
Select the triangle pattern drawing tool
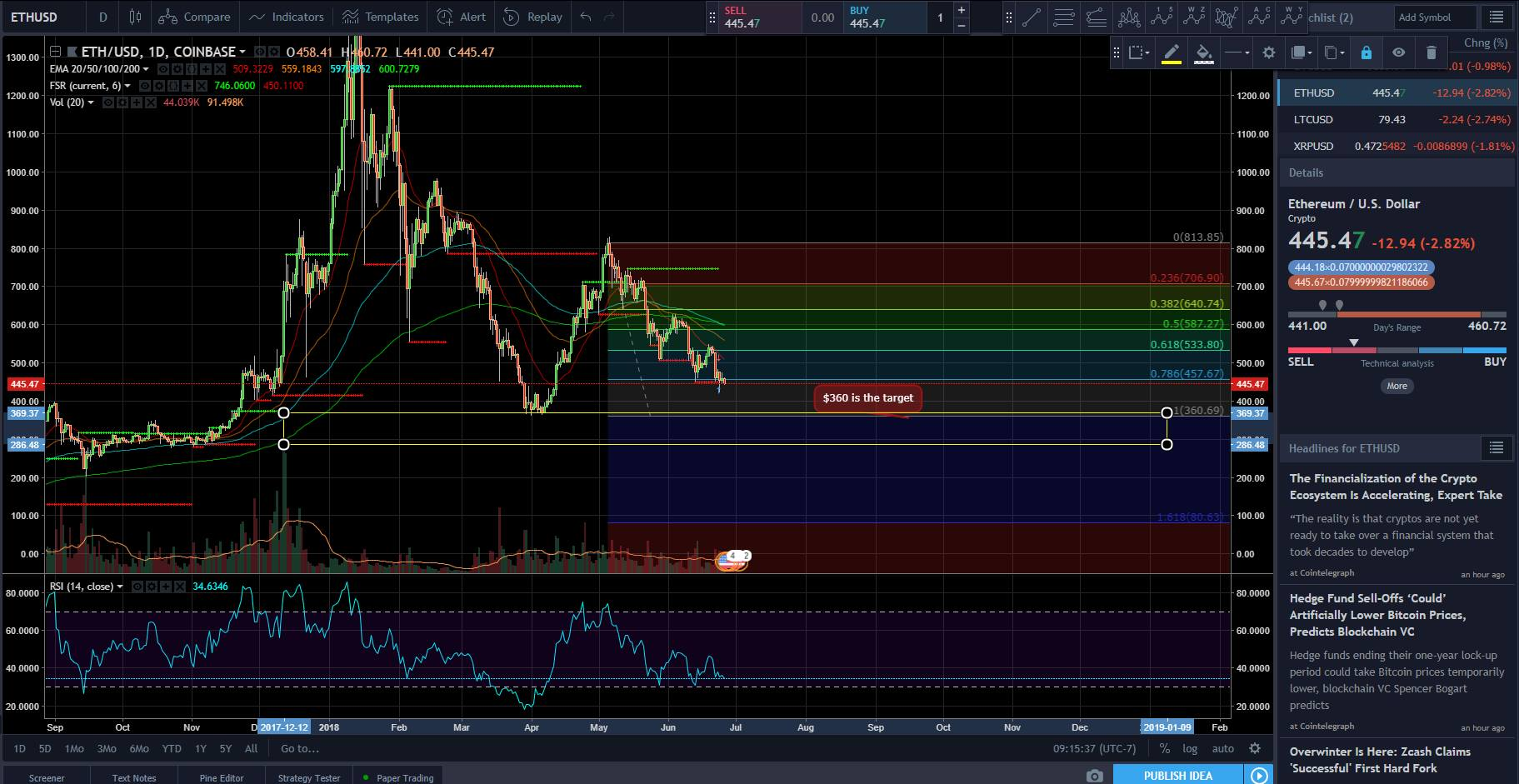(x=1227, y=17)
